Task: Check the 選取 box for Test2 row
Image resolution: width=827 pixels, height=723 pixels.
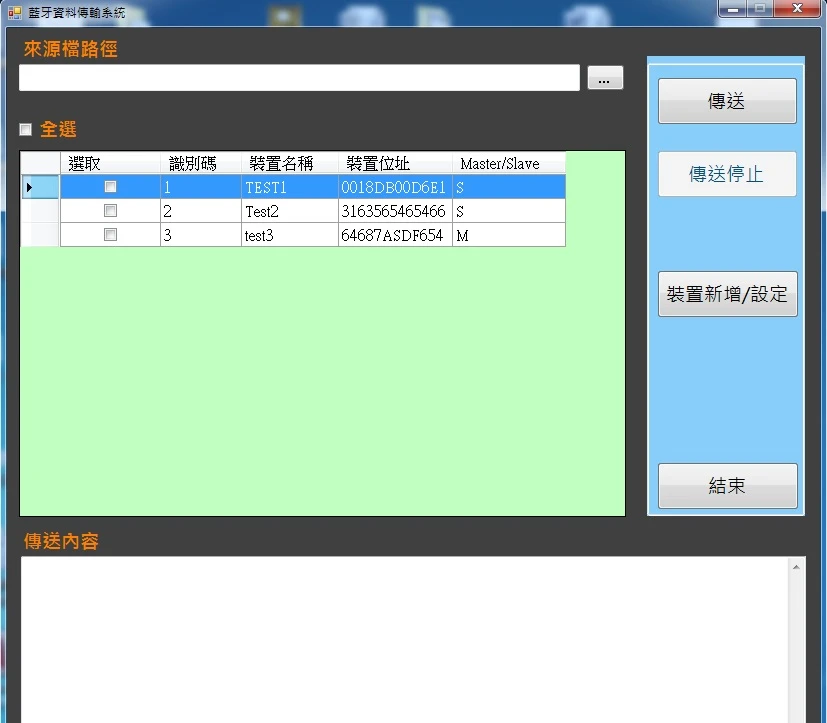Action: pyautogui.click(x=110, y=211)
